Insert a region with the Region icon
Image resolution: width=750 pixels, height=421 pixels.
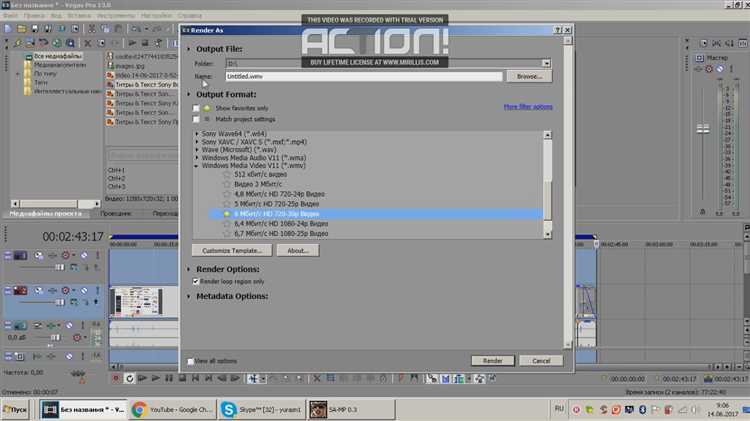[414, 378]
